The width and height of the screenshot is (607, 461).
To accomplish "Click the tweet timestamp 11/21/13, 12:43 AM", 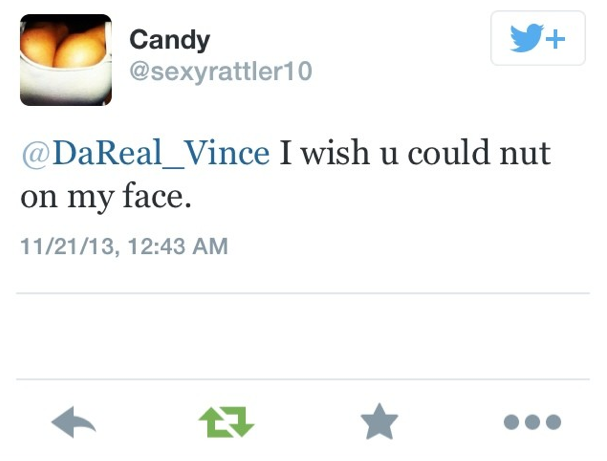I will (124, 246).
